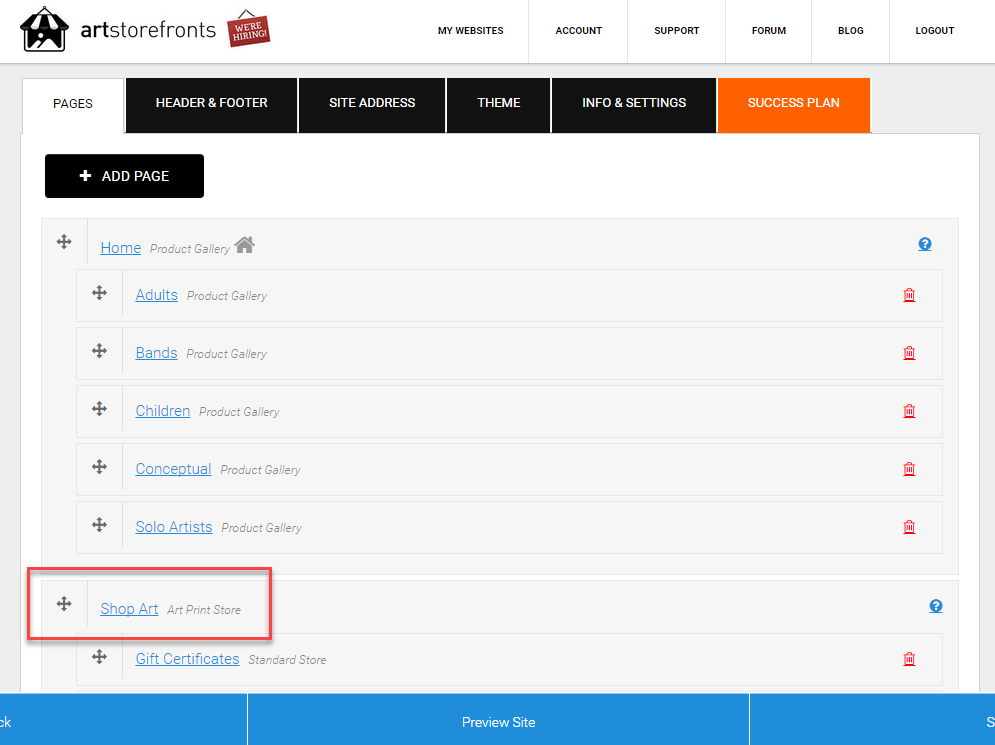This screenshot has width=995, height=745.
Task: Click the move handle next to Shop Art
Action: point(64,603)
